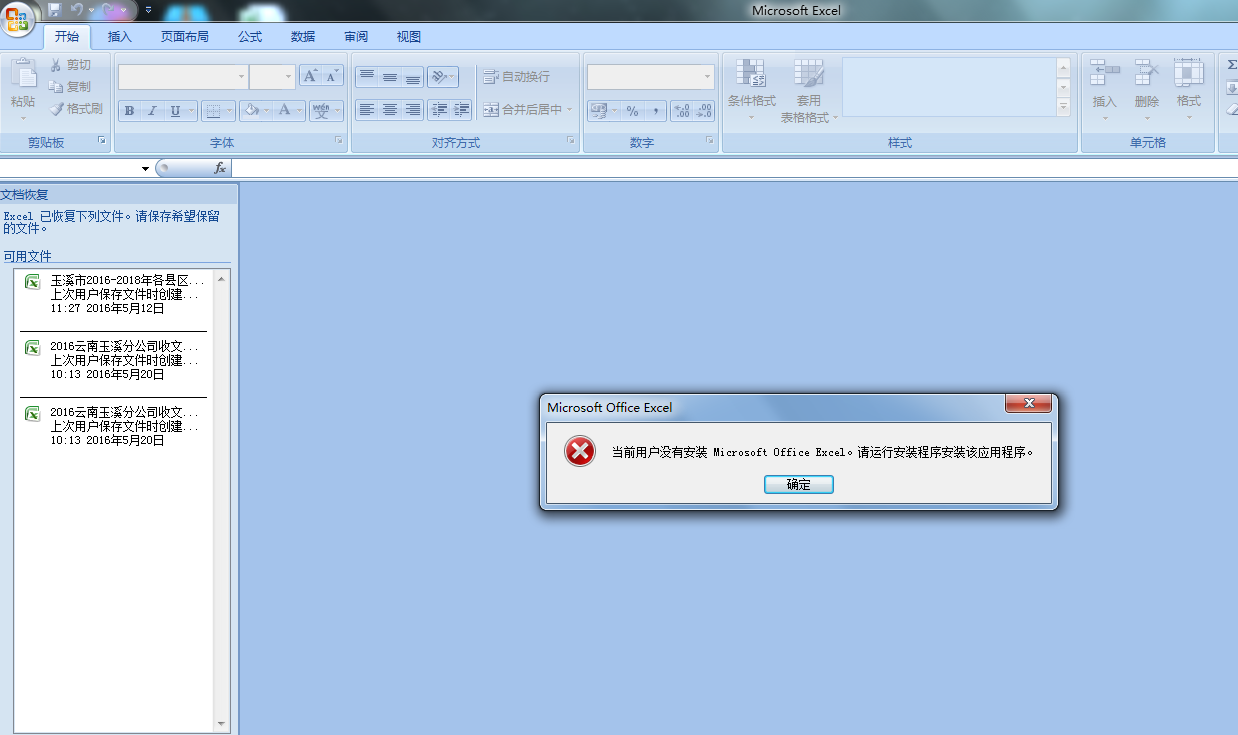Screen dimensions: 1238x735
Task: Toggle Italic formatting
Action: [152, 111]
